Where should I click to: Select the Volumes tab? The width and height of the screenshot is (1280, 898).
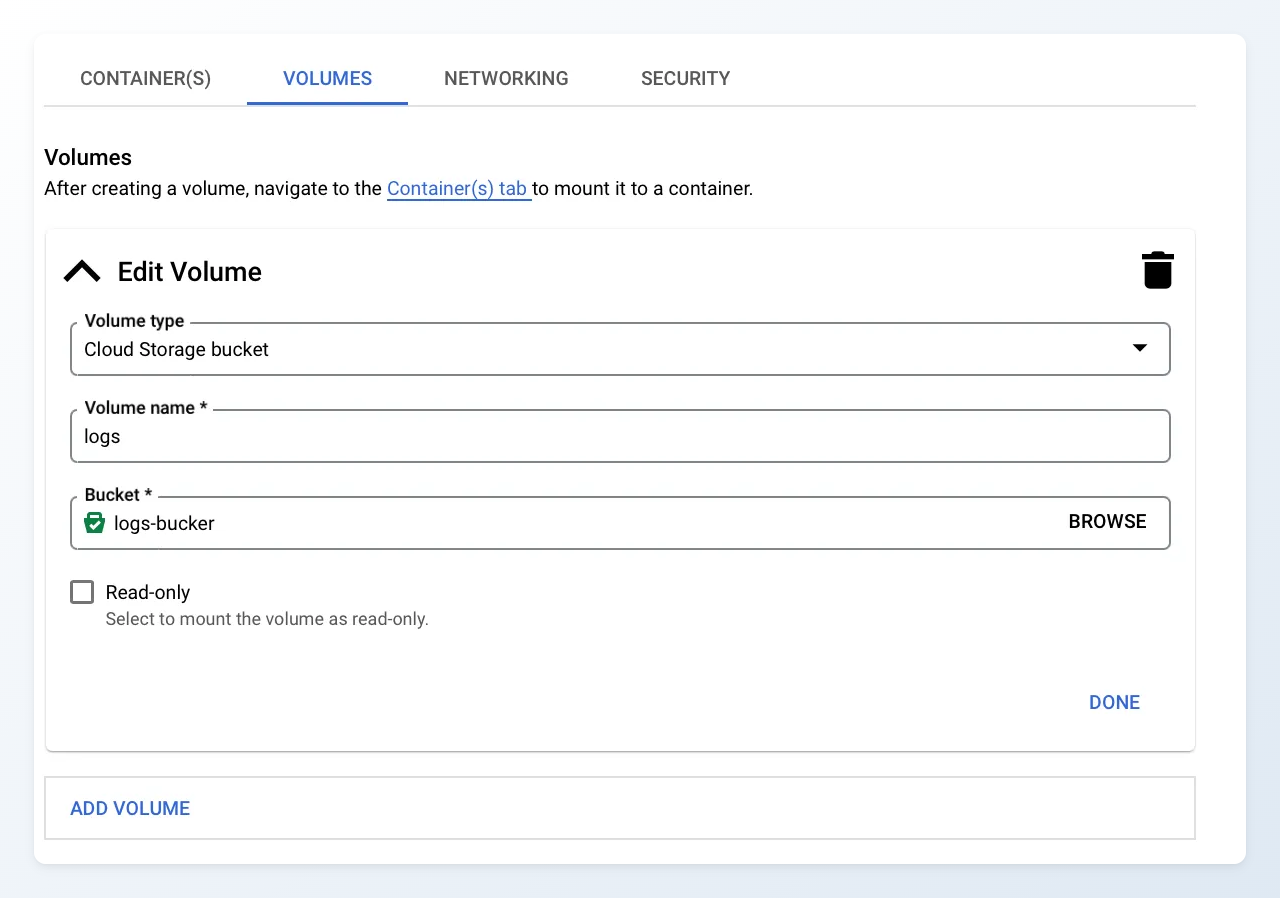[328, 78]
